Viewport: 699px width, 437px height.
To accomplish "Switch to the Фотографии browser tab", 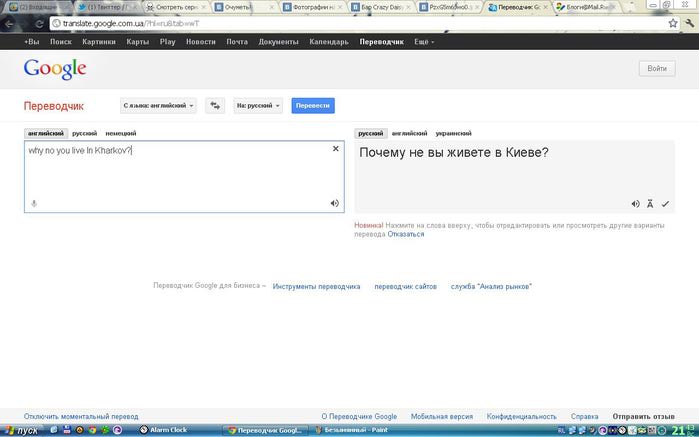I will pos(314,7).
